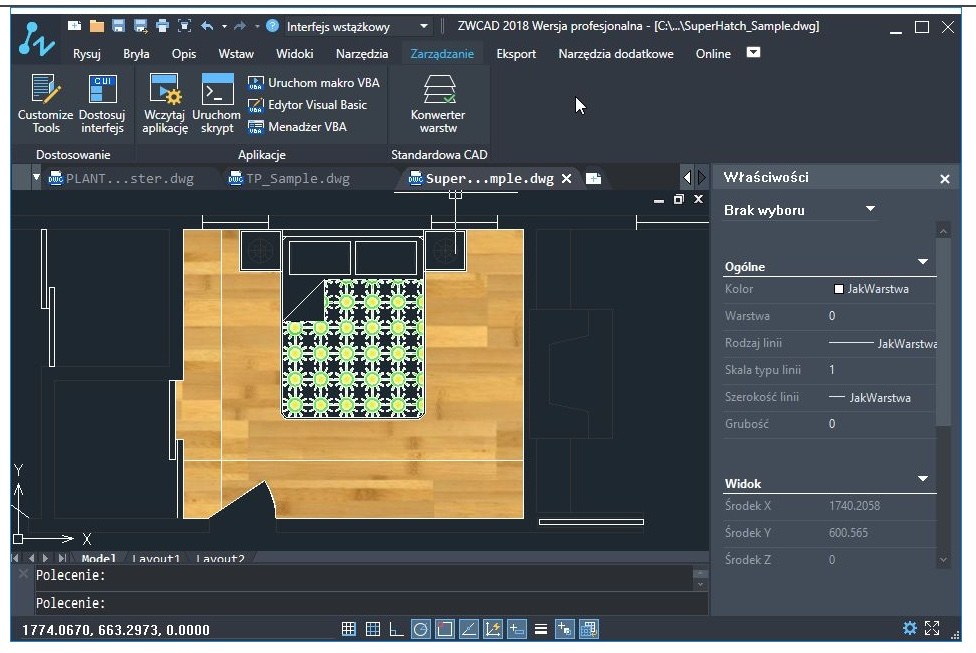The width and height of the screenshot is (976, 653).
Task: Minimize the drawing viewport window
Action: 659,199
